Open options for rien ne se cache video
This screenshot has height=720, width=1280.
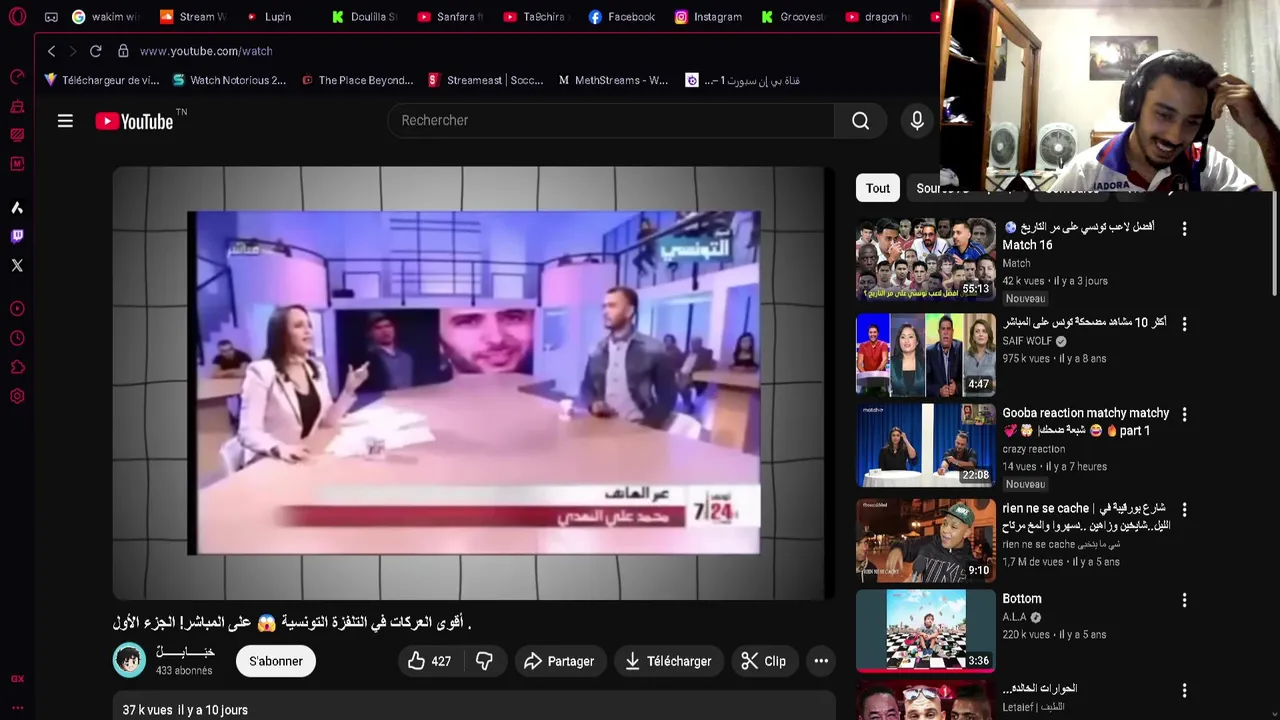(x=1184, y=510)
